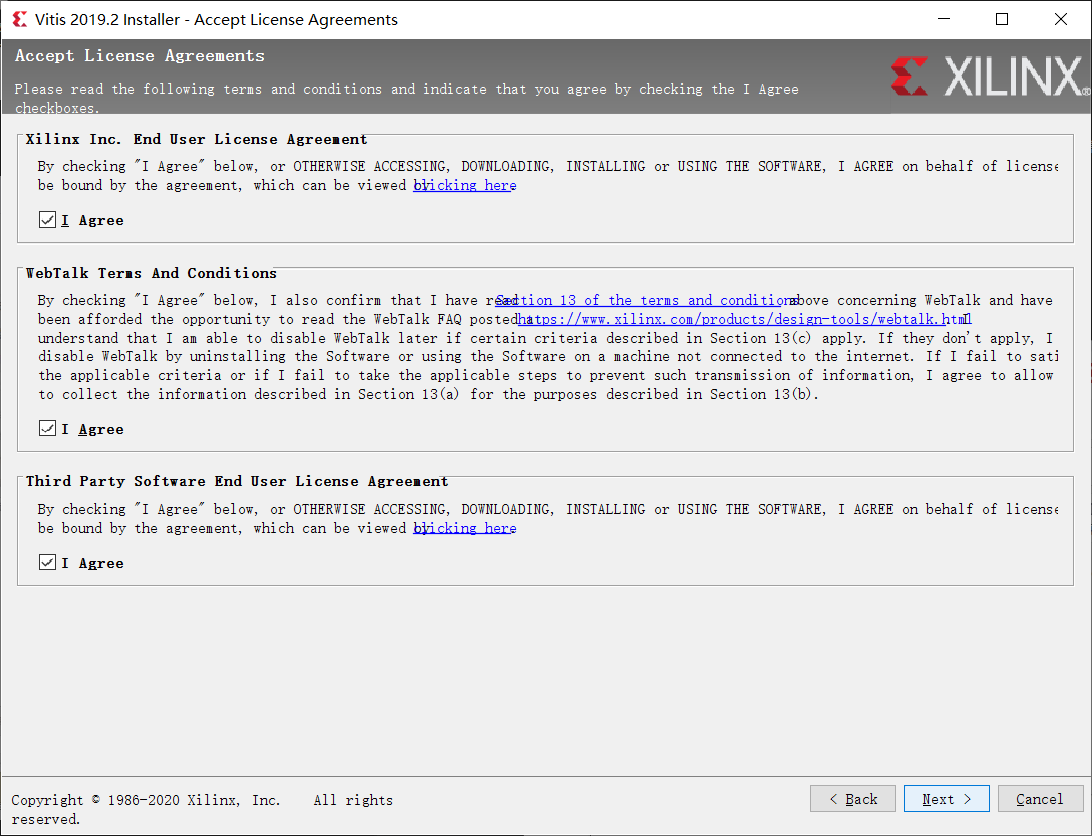
Task: Maximize the installer window
Action: click(1002, 19)
